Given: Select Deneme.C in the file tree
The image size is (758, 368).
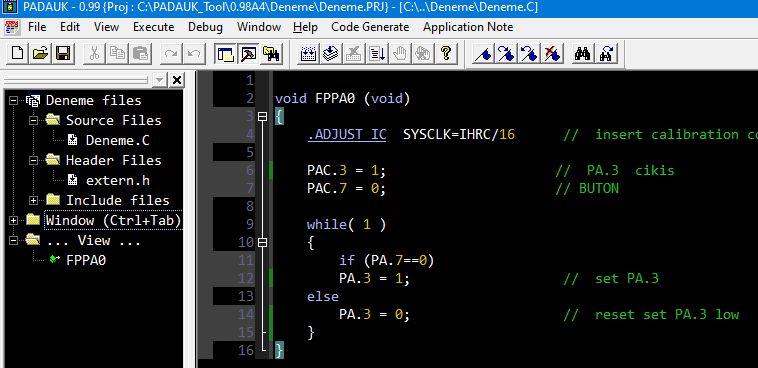Looking at the screenshot, I should point(117,141).
